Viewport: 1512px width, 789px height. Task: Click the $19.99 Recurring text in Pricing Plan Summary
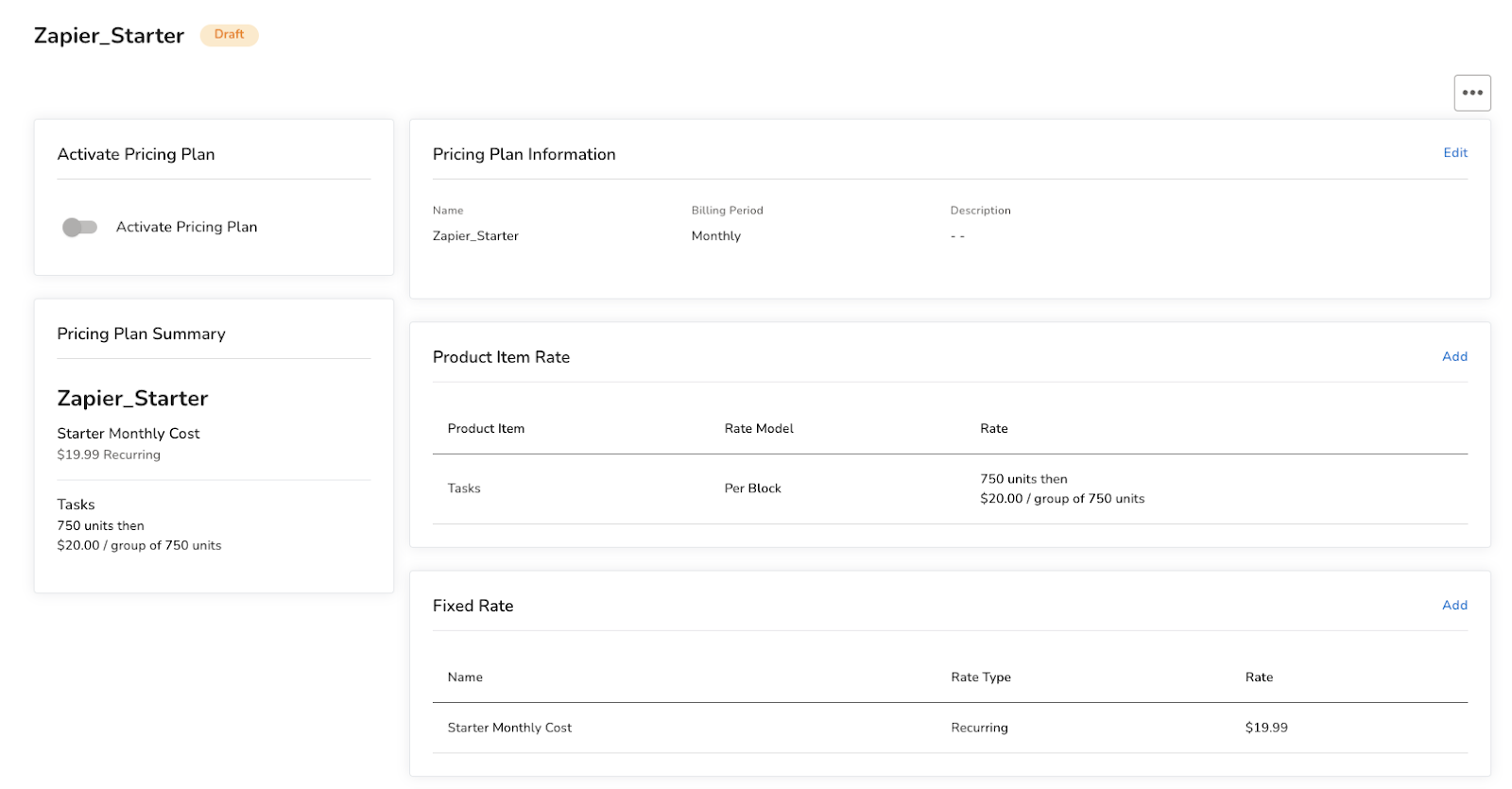(109, 455)
